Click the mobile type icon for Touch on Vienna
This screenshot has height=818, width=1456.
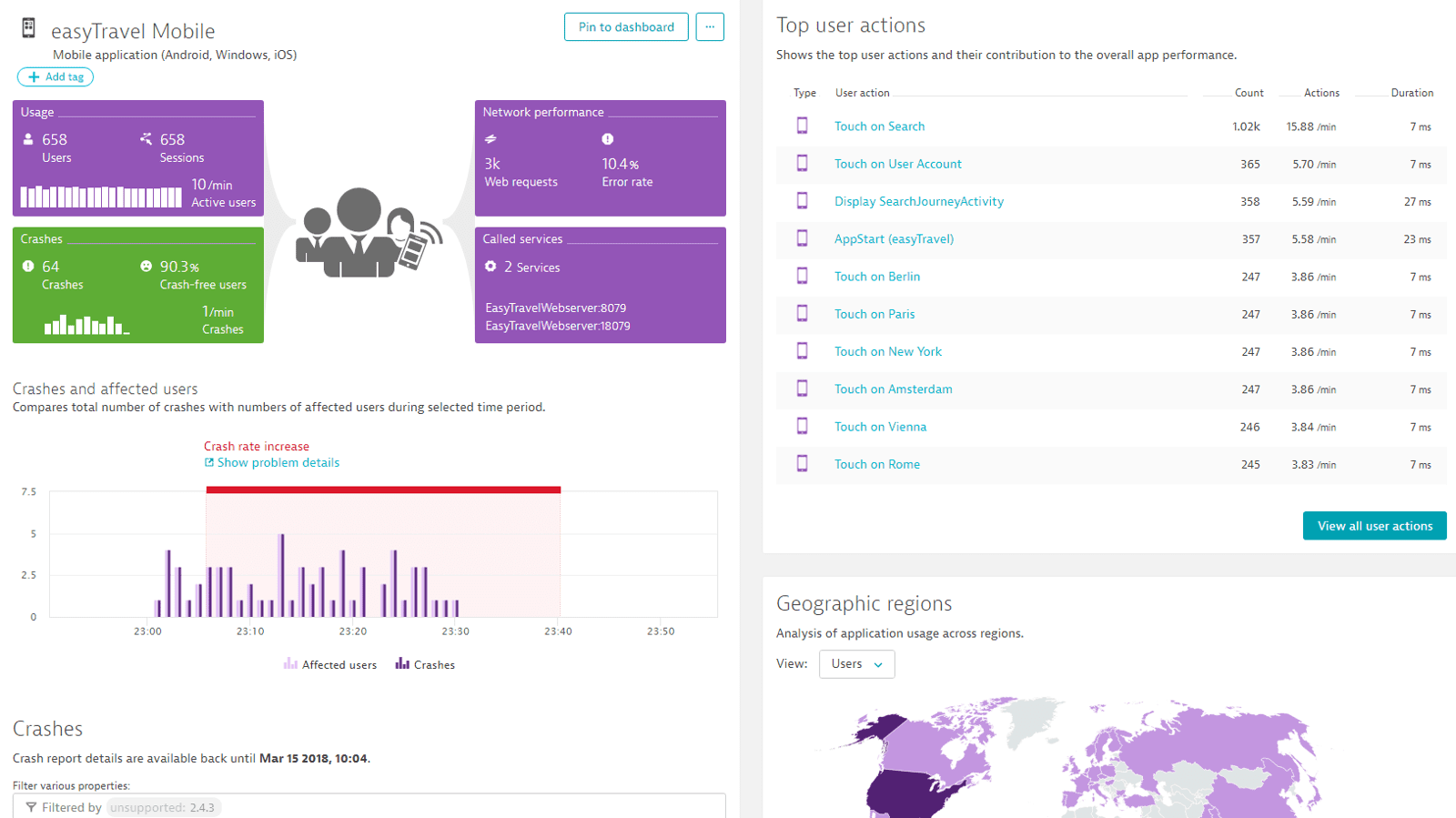click(x=802, y=426)
